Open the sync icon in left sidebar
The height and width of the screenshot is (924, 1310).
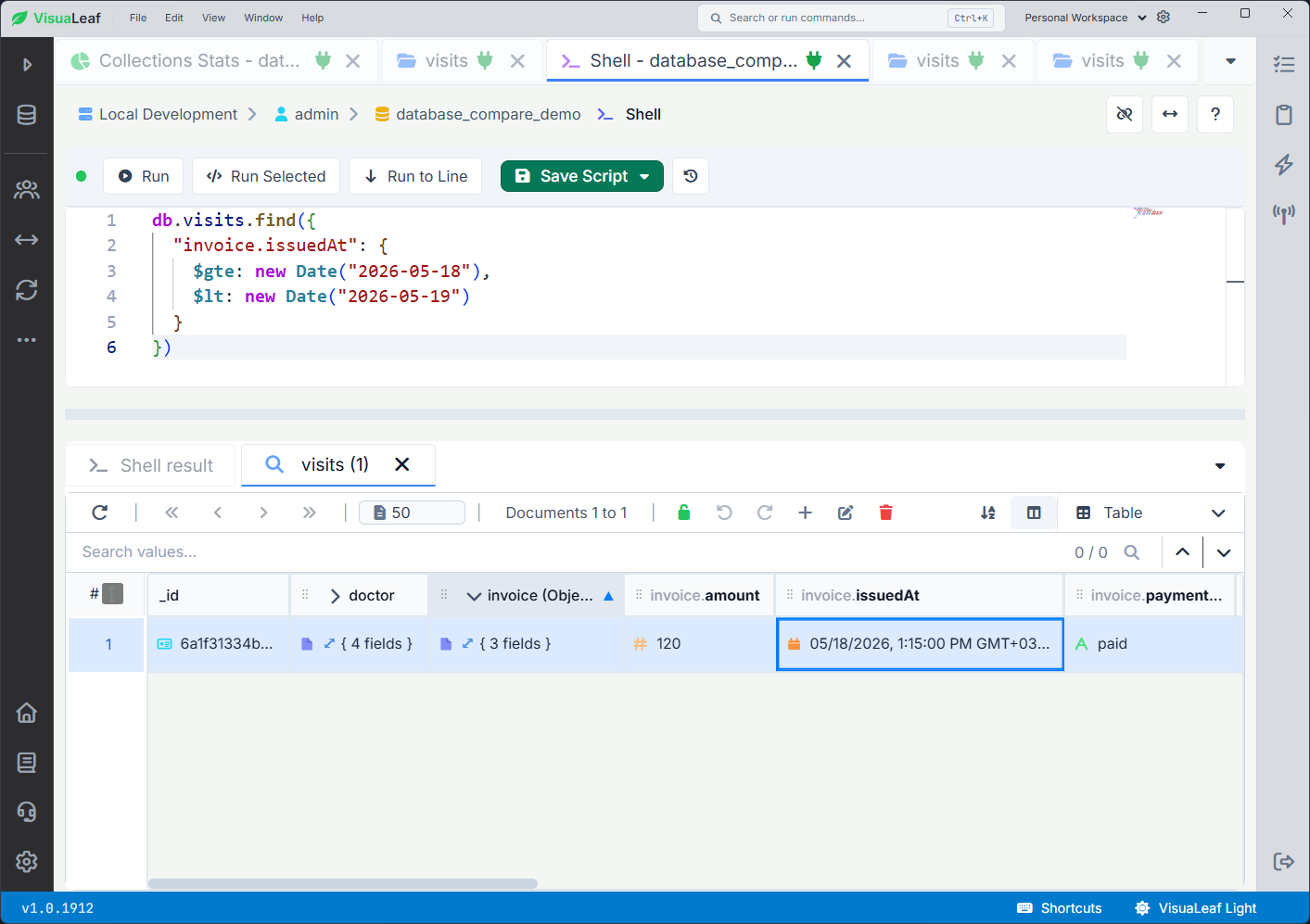27,290
